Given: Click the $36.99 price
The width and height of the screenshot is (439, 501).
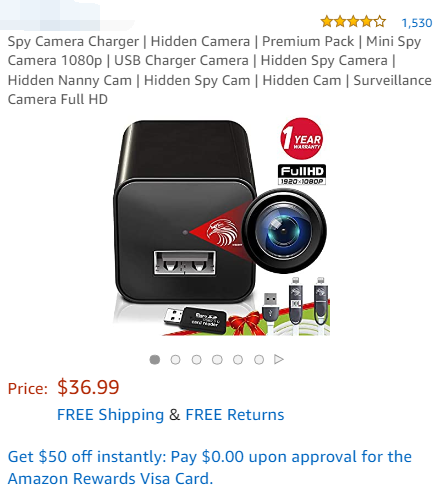Looking at the screenshot, I should [88, 387].
